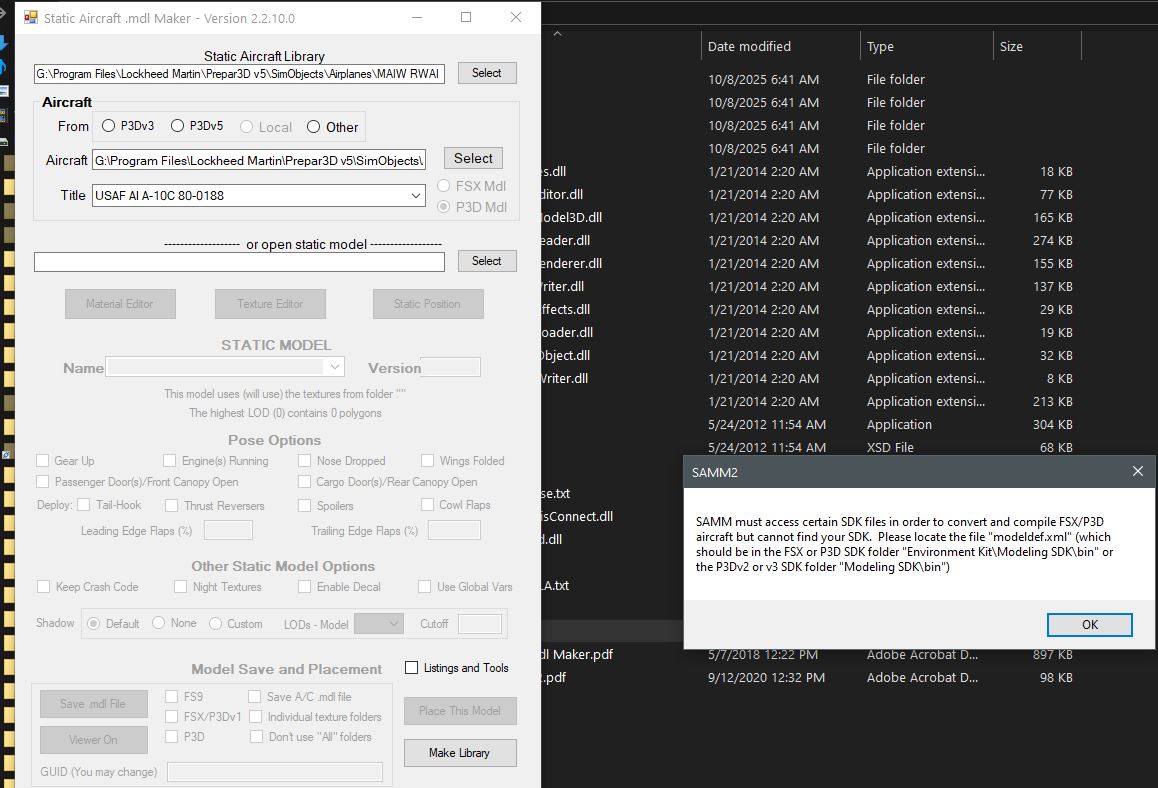Click the open static model path field
The width and height of the screenshot is (1158, 788).
click(x=239, y=261)
